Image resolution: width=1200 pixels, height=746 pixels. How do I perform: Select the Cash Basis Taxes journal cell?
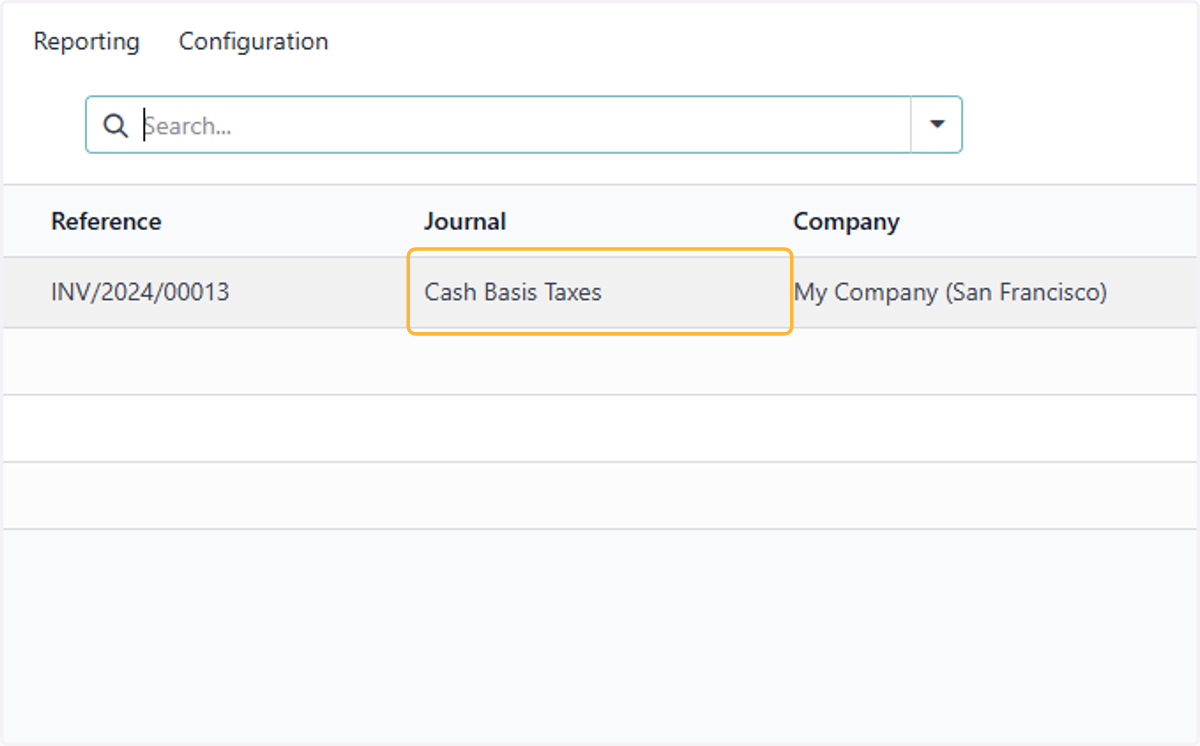(600, 292)
